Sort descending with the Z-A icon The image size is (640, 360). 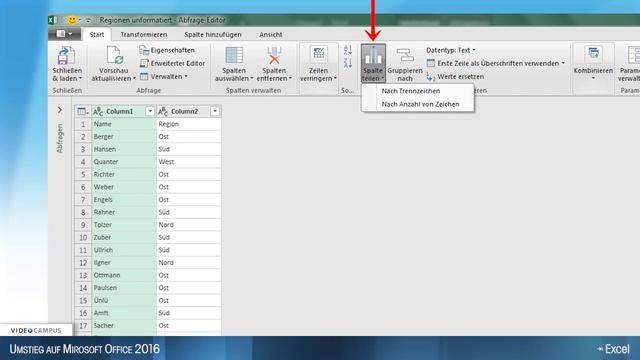coord(348,63)
